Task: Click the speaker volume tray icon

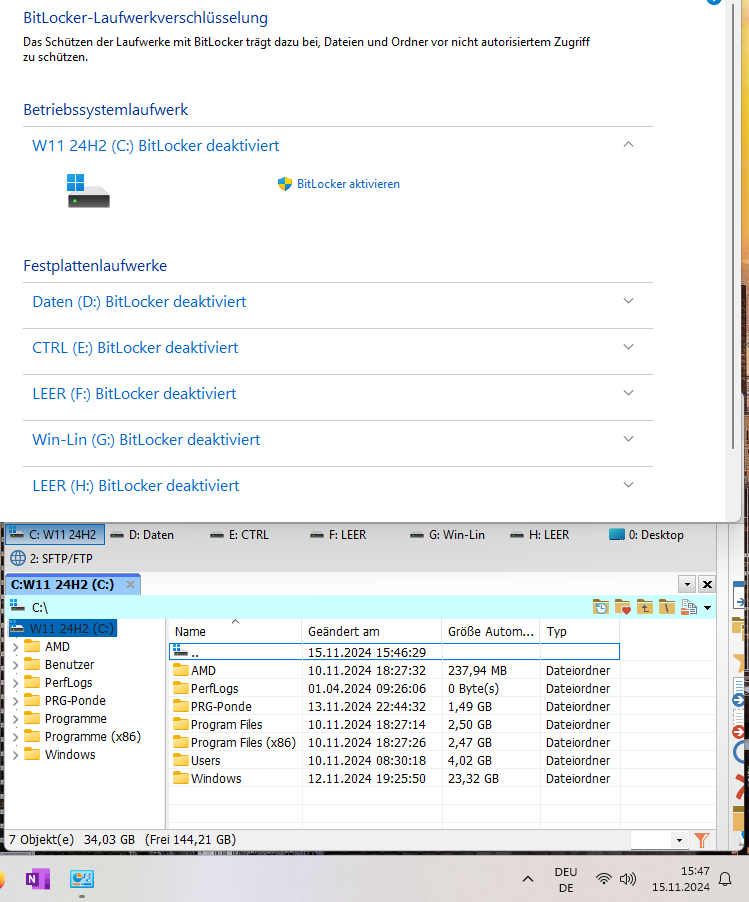Action: pos(628,879)
